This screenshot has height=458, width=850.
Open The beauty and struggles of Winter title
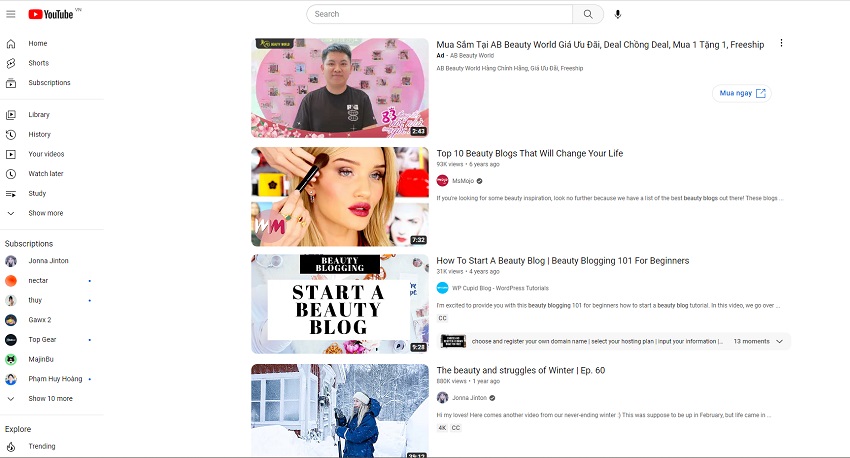pyautogui.click(x=520, y=371)
